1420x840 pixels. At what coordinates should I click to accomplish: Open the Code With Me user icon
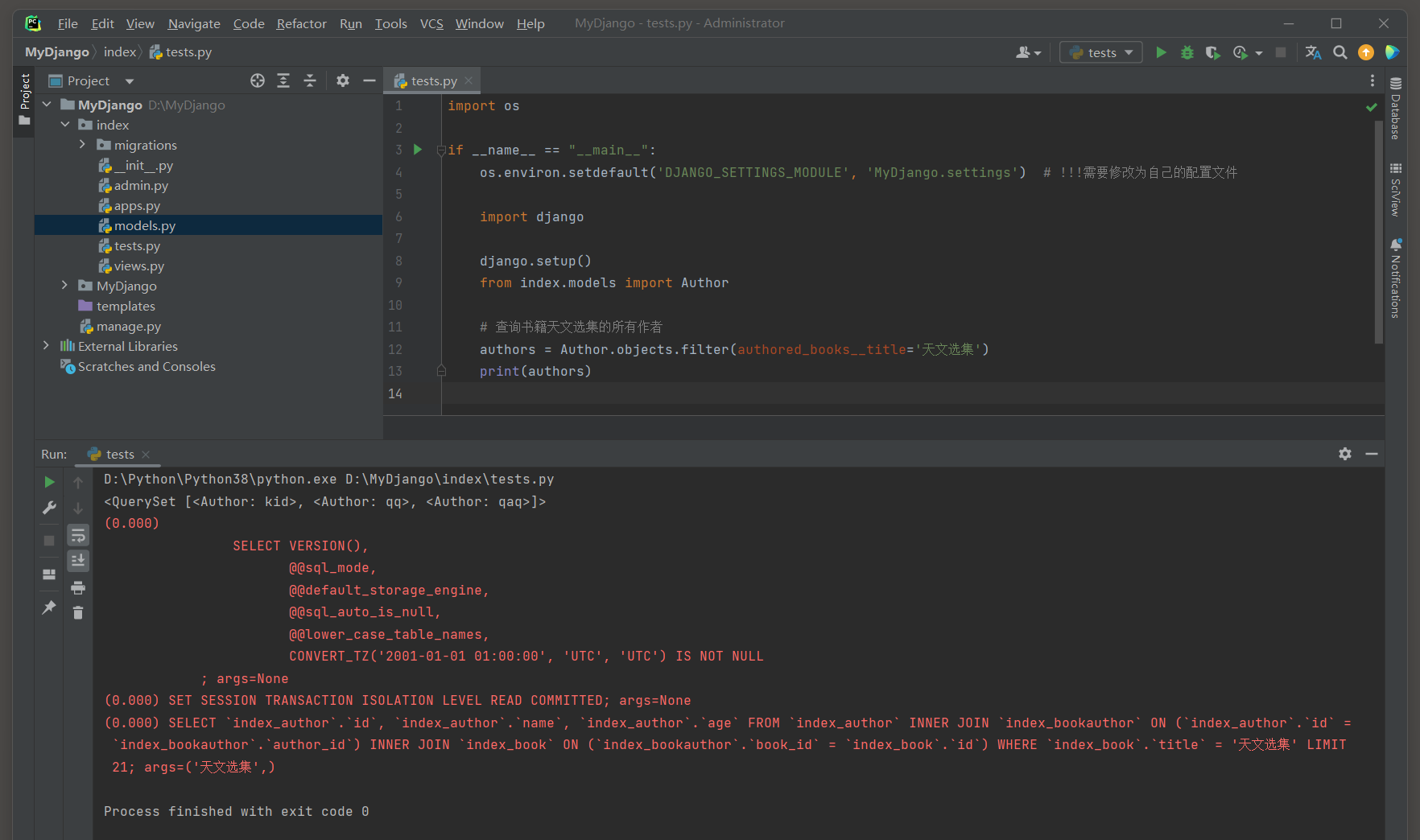click(1028, 52)
